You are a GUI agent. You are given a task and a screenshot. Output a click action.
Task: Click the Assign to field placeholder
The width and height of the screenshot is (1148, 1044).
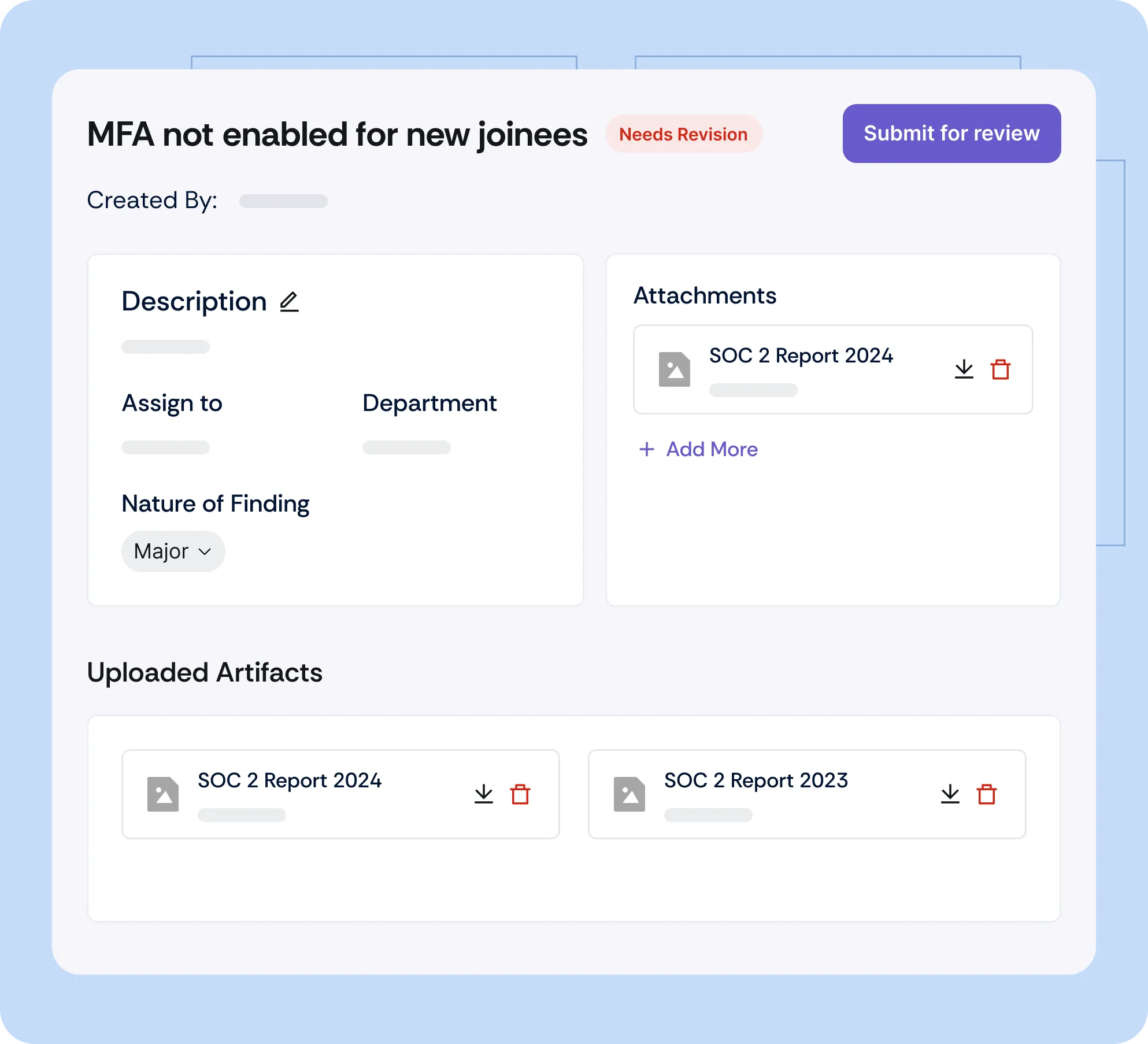pyautogui.click(x=165, y=447)
